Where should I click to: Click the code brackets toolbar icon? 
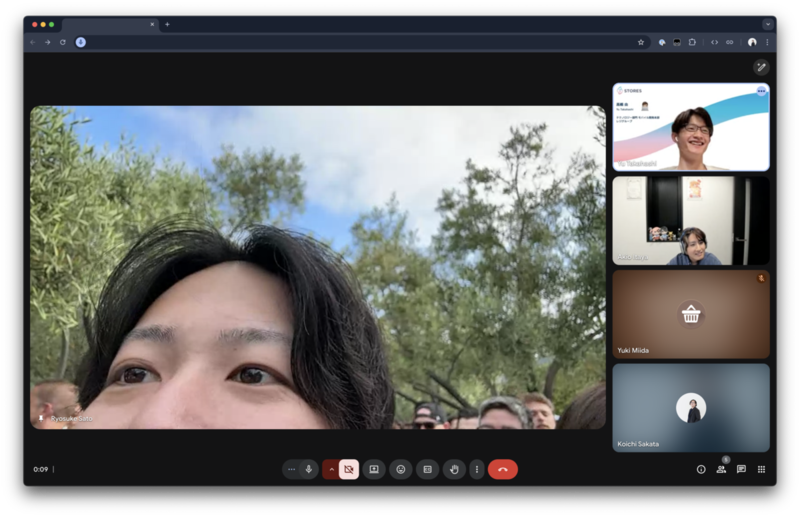point(714,42)
